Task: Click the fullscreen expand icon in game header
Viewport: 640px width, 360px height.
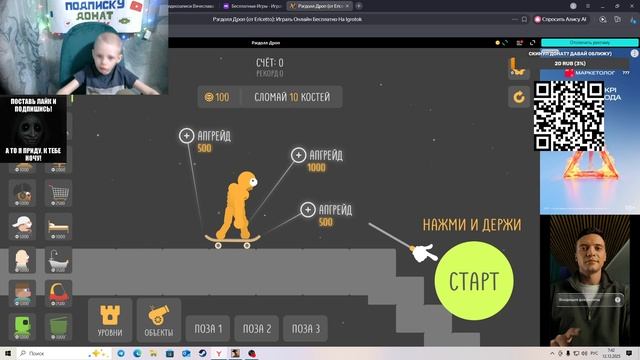Action: coord(532,42)
